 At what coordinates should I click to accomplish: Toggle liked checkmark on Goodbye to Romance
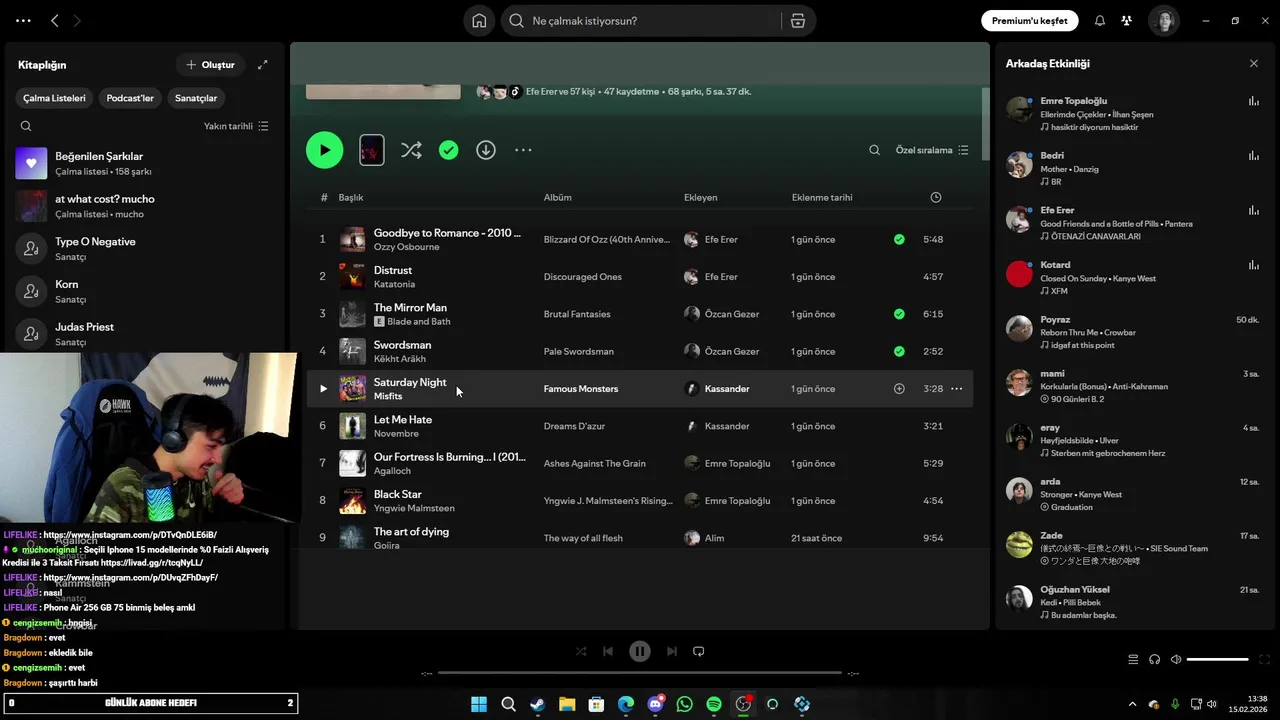point(899,239)
